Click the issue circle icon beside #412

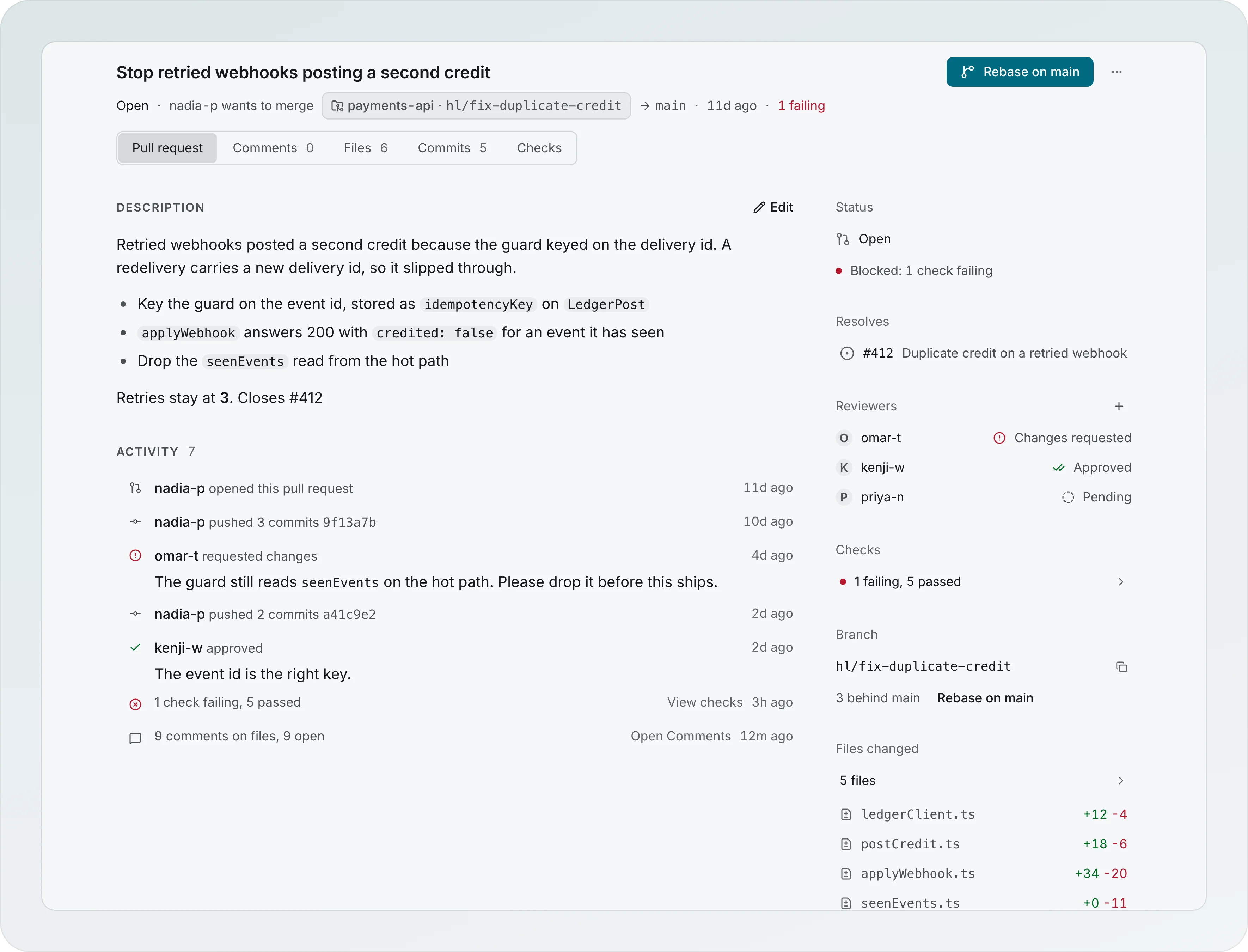847,354
